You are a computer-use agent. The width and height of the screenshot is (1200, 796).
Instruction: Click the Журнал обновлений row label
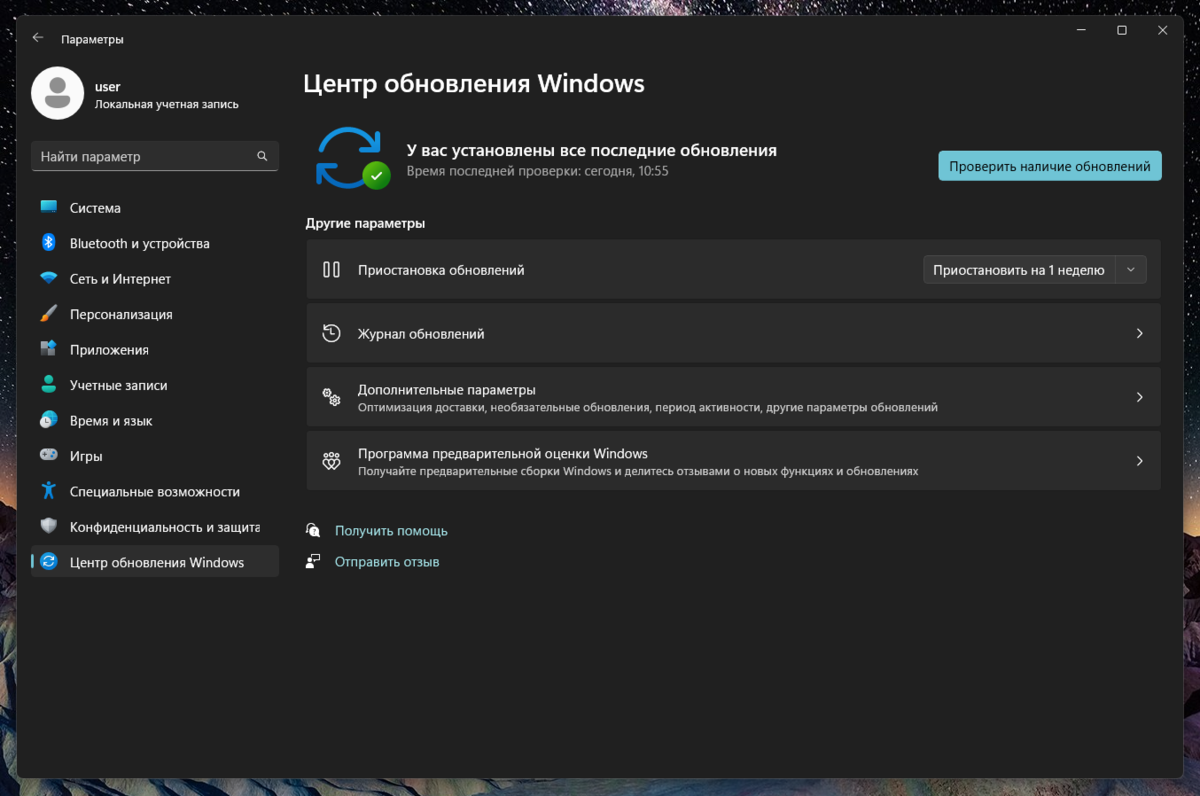pyautogui.click(x=421, y=334)
